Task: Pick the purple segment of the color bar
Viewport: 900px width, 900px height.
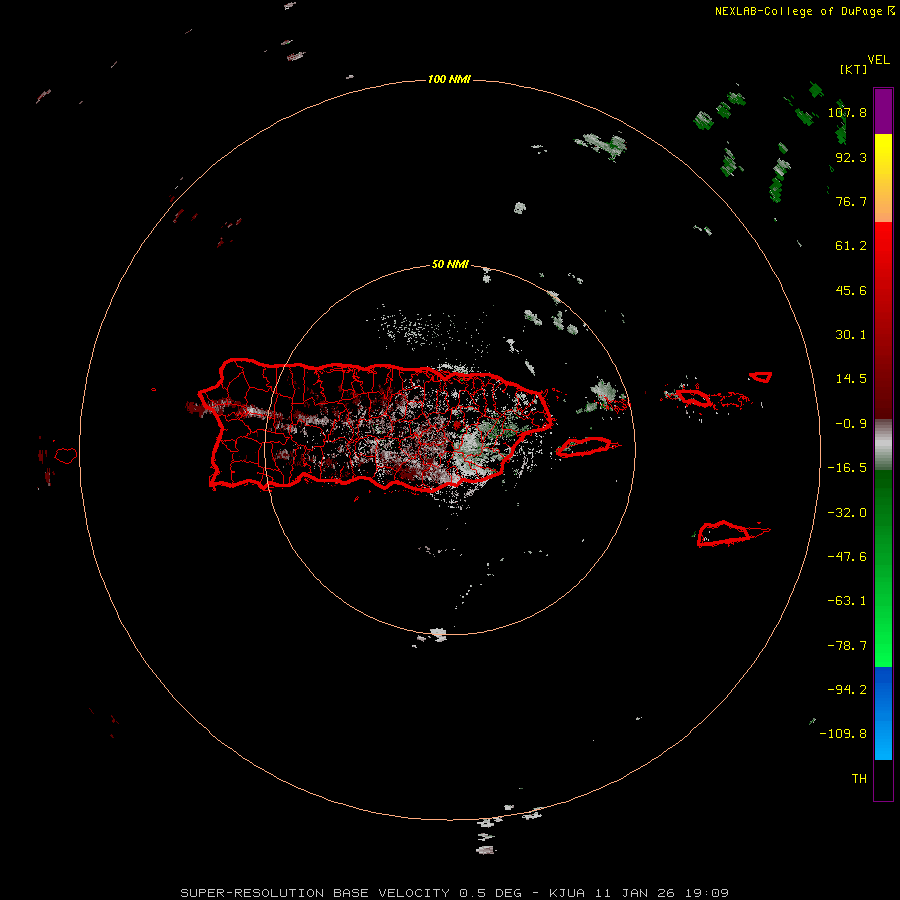Action: pyautogui.click(x=883, y=111)
